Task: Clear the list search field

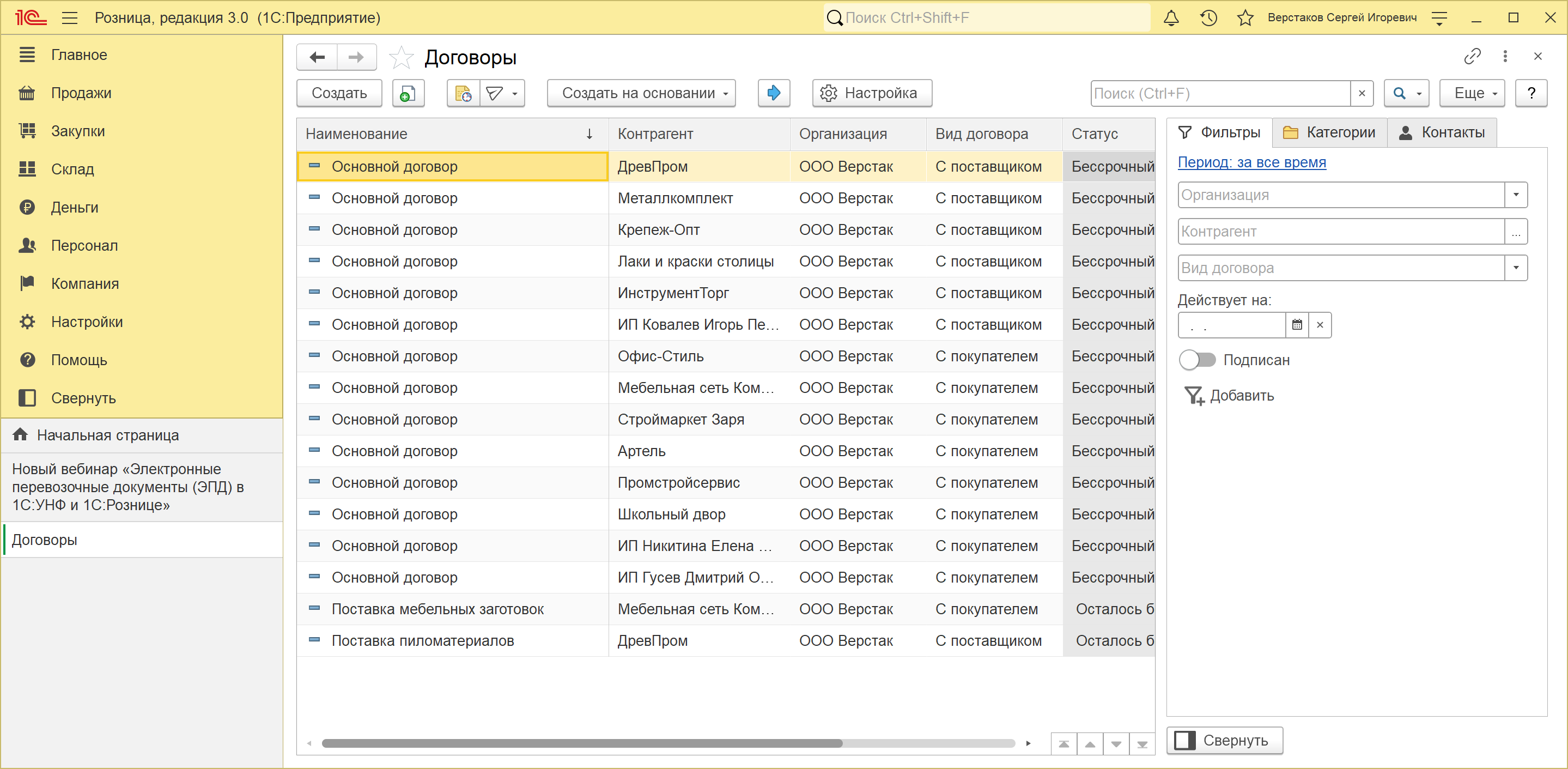Action: (1362, 93)
